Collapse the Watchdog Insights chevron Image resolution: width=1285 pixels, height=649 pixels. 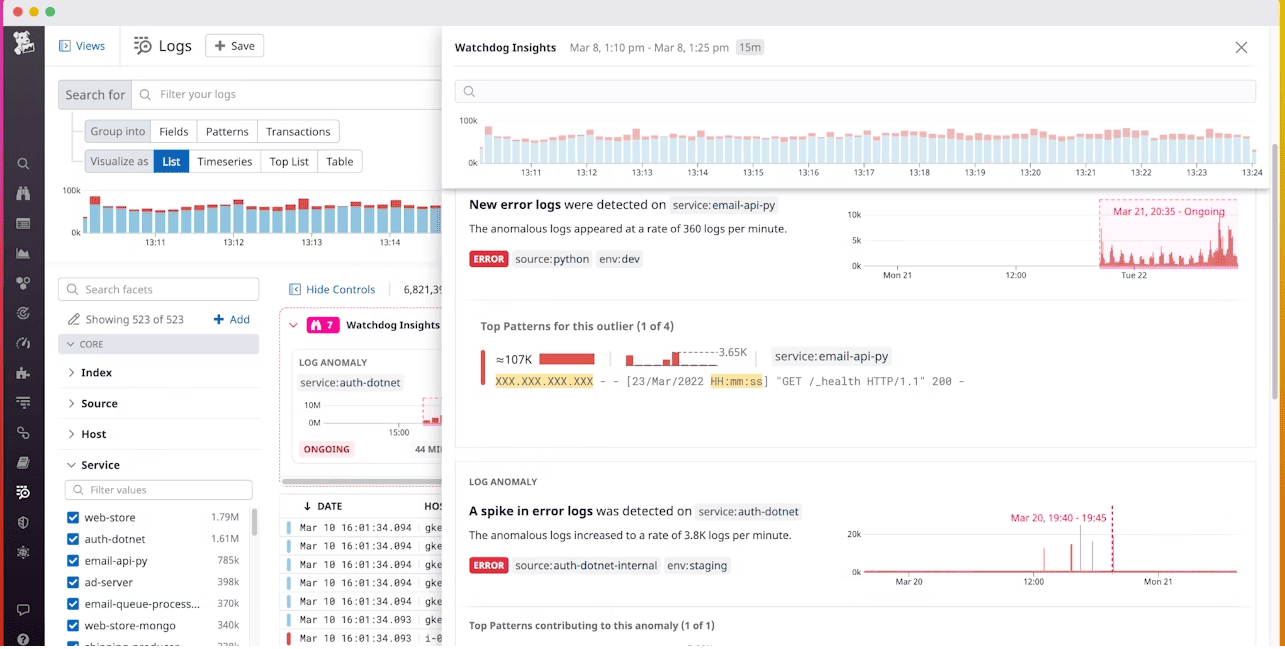point(294,325)
